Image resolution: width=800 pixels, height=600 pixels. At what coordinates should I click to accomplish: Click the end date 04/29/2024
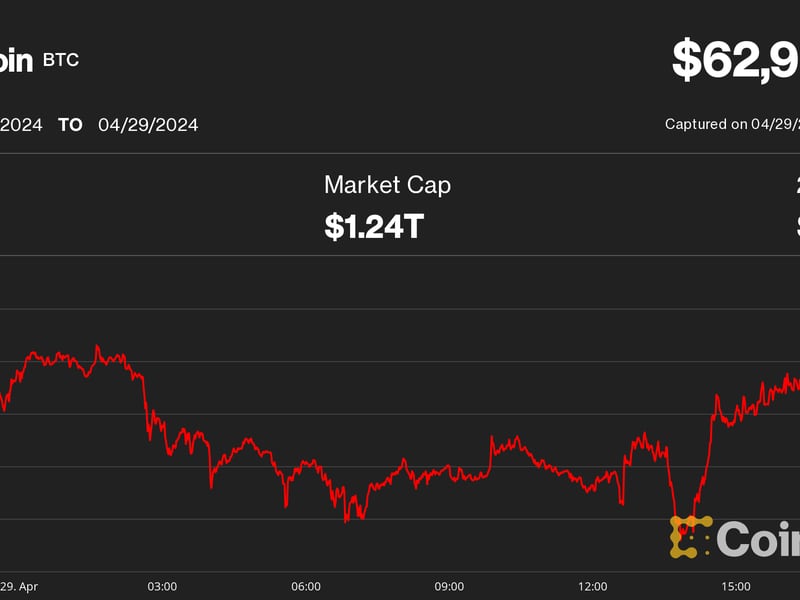click(148, 125)
